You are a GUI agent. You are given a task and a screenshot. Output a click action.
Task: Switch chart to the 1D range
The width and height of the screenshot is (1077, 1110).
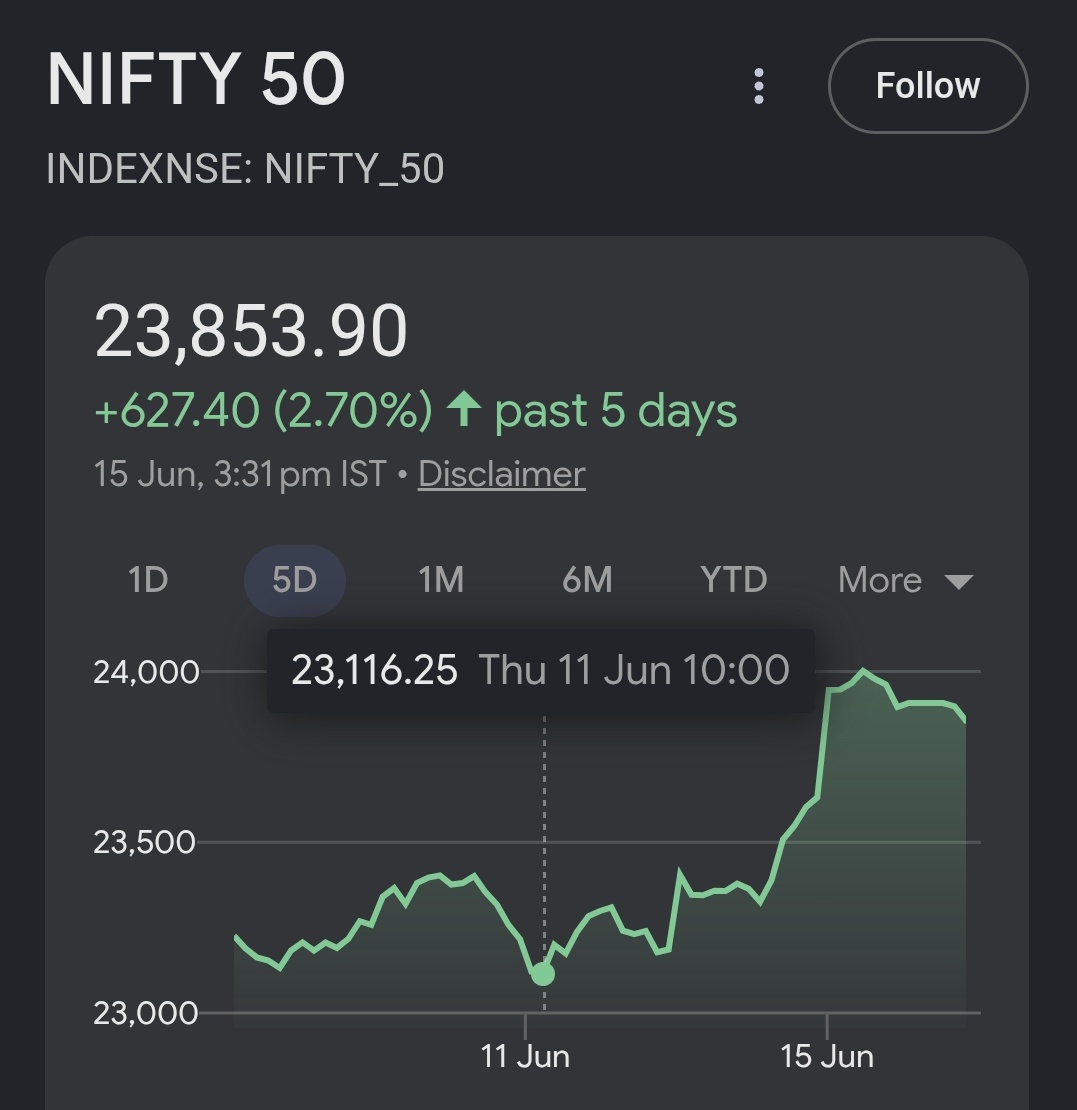tap(148, 580)
